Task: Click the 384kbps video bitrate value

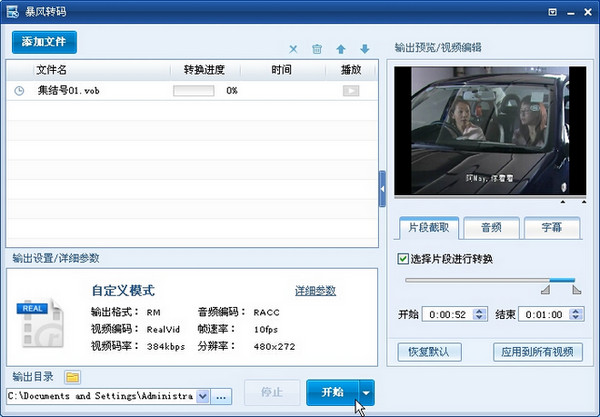Action: pos(166,347)
